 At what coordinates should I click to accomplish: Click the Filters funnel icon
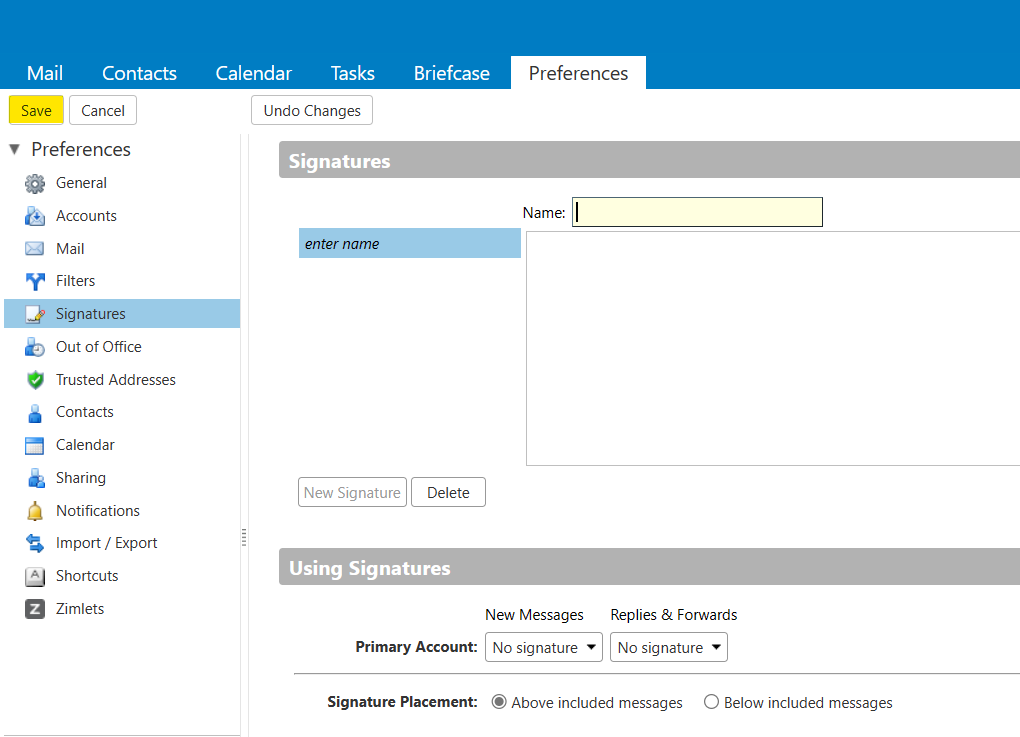[x=35, y=282]
